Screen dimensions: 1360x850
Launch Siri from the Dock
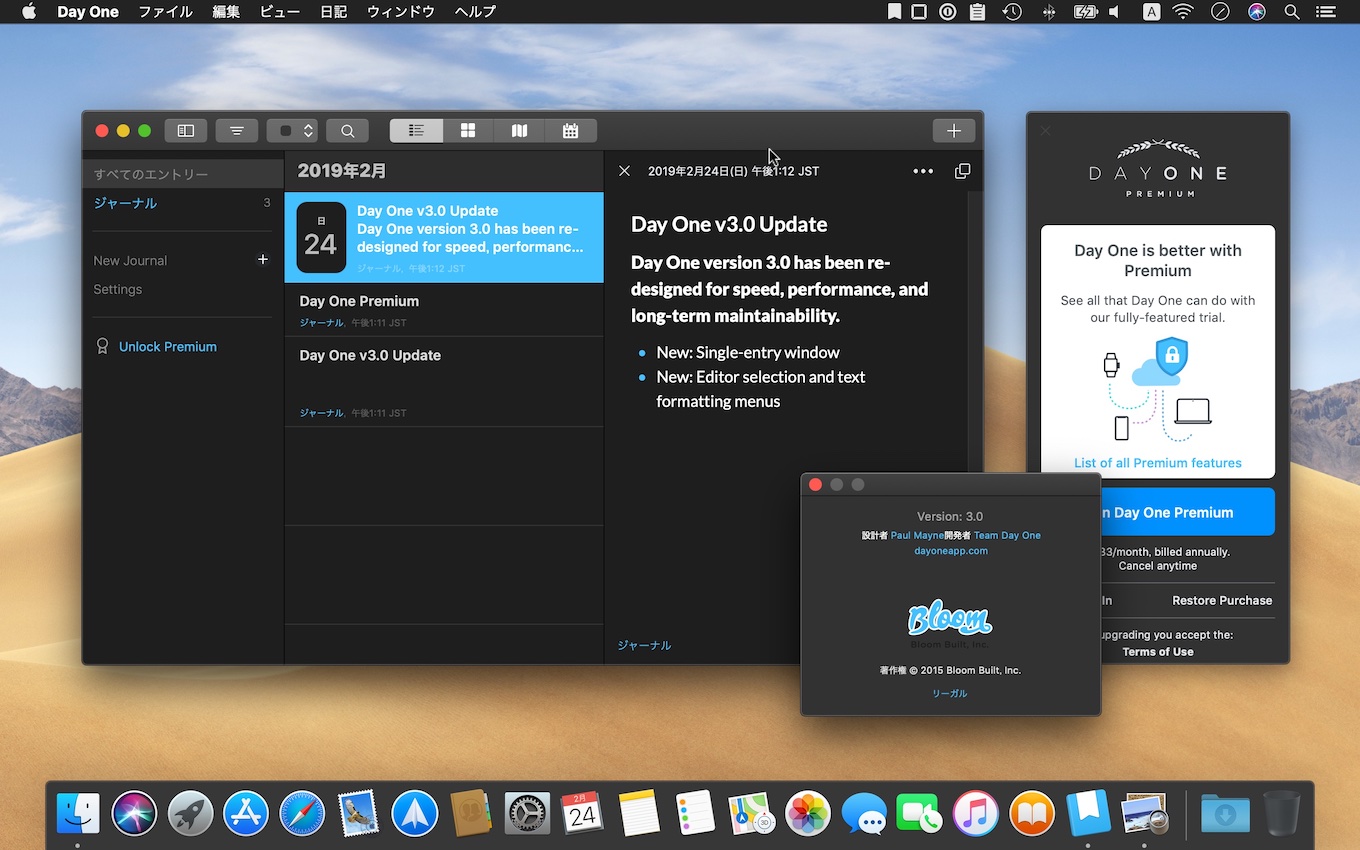[x=134, y=812]
